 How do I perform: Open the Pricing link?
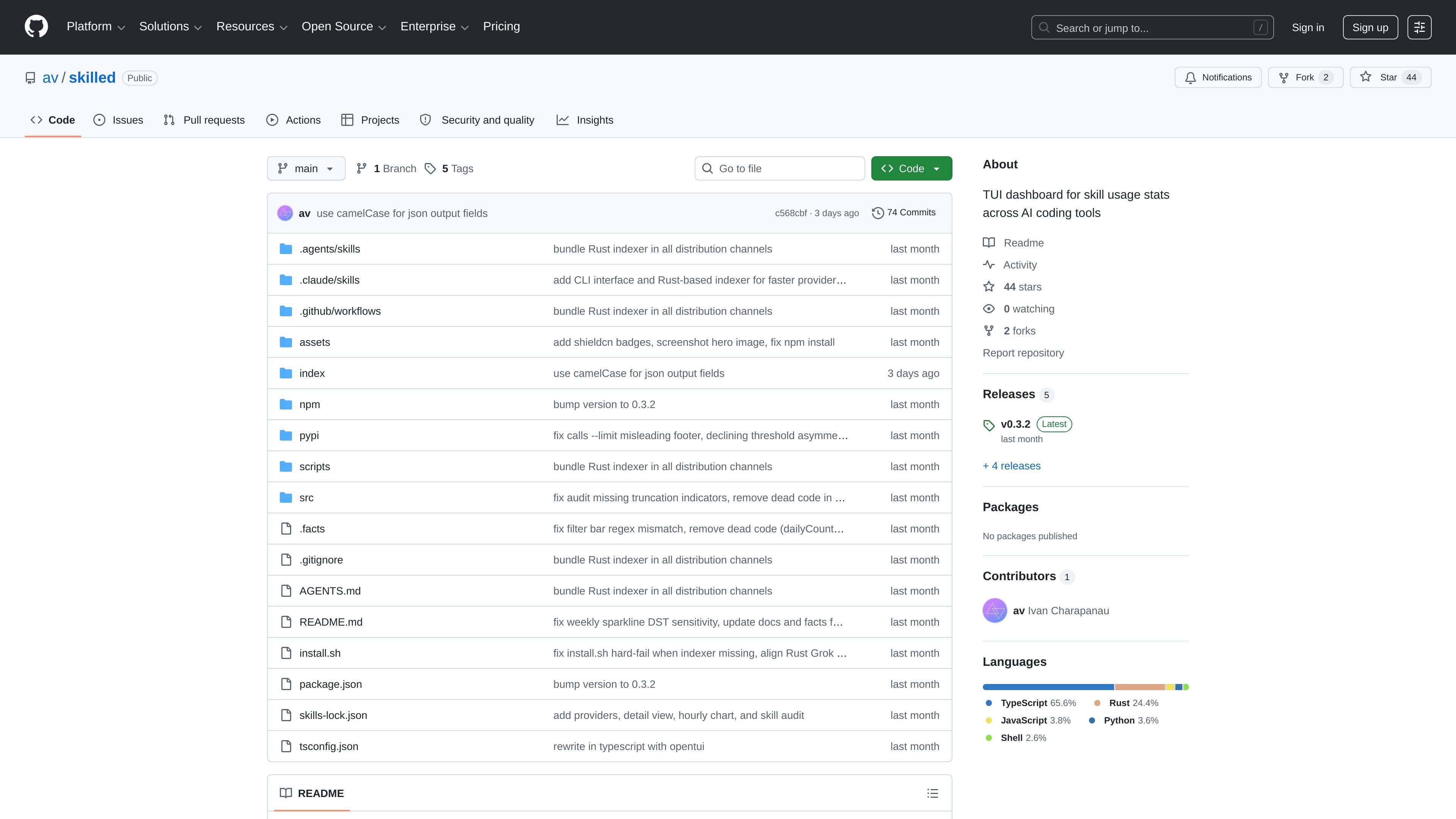501,27
